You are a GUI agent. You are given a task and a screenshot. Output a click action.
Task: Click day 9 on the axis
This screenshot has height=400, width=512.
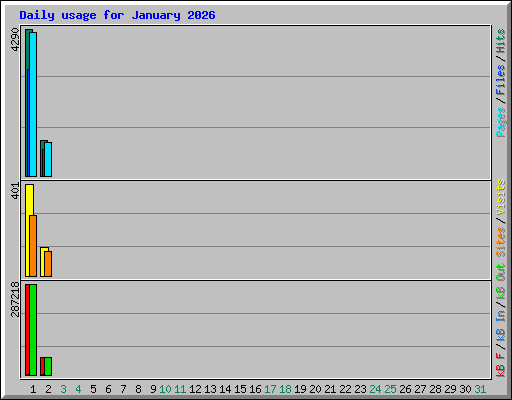pos(153,389)
